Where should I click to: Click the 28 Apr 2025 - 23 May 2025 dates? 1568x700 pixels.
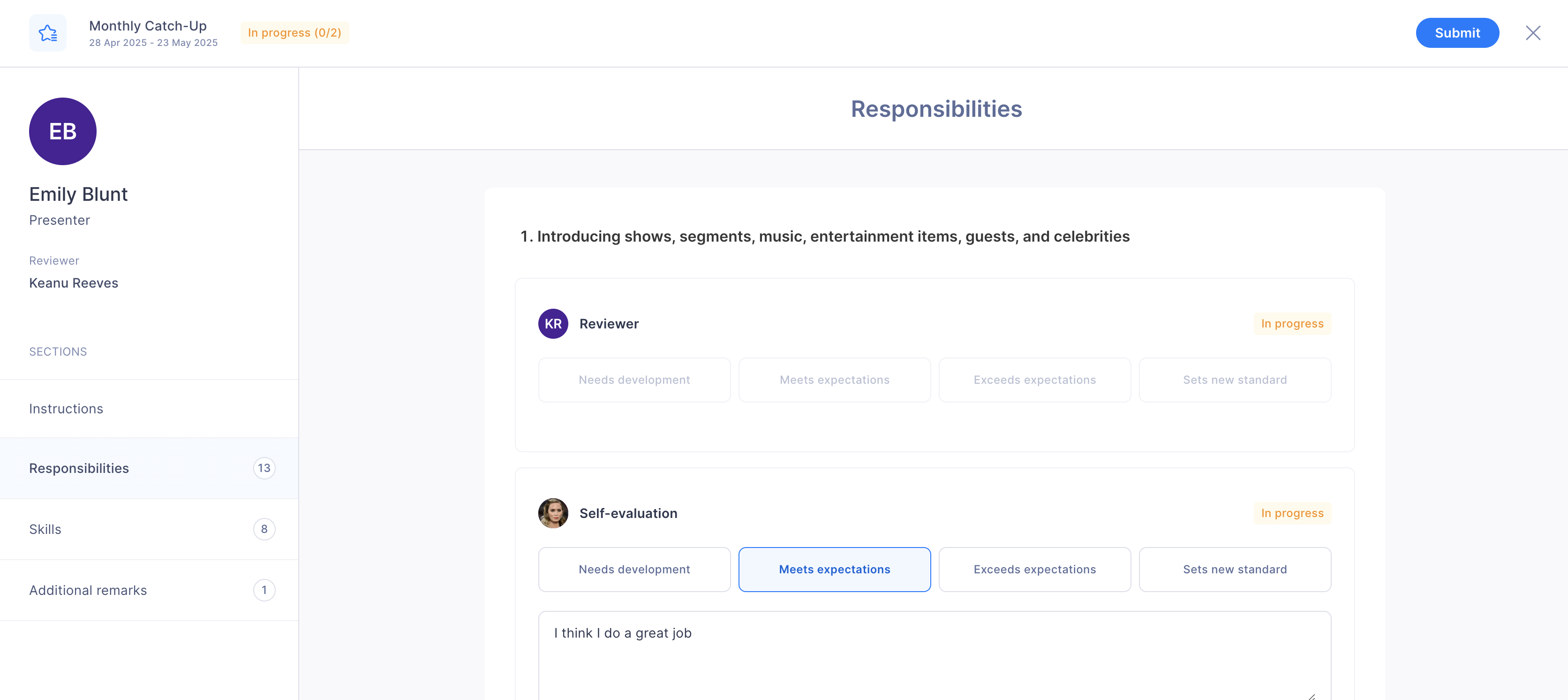(x=153, y=43)
